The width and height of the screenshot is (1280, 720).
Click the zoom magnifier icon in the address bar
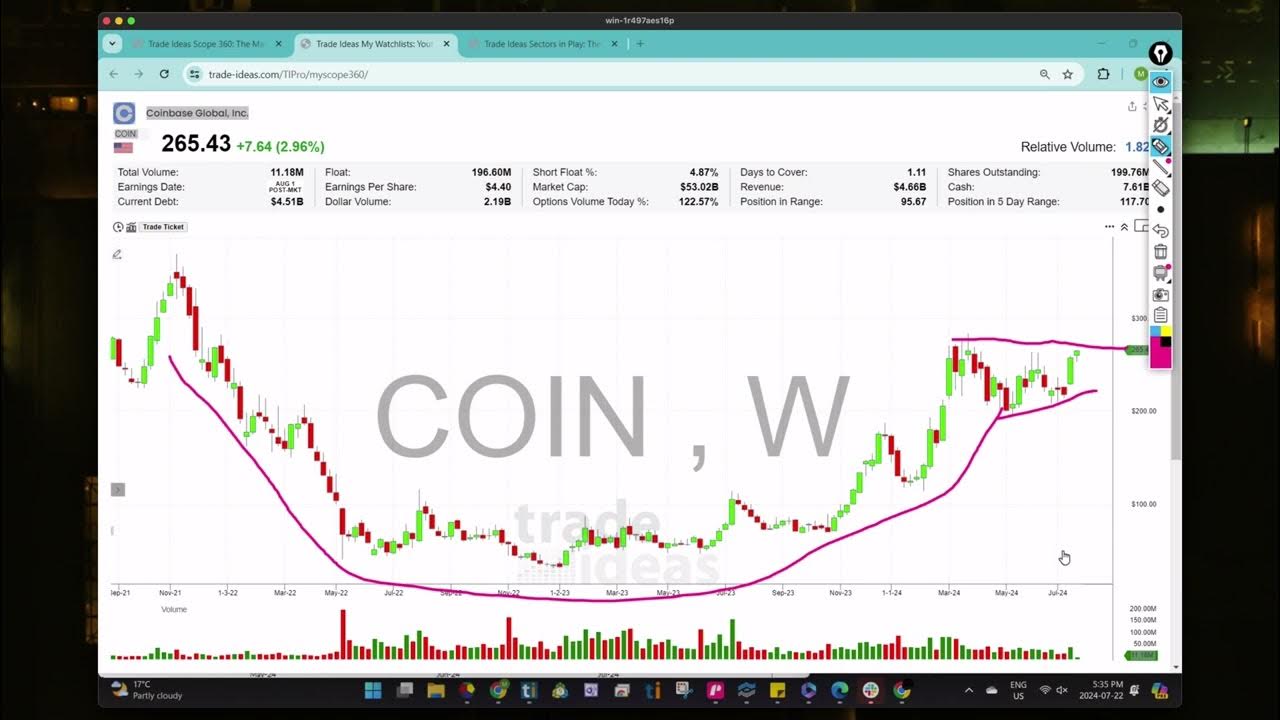[x=1044, y=74]
